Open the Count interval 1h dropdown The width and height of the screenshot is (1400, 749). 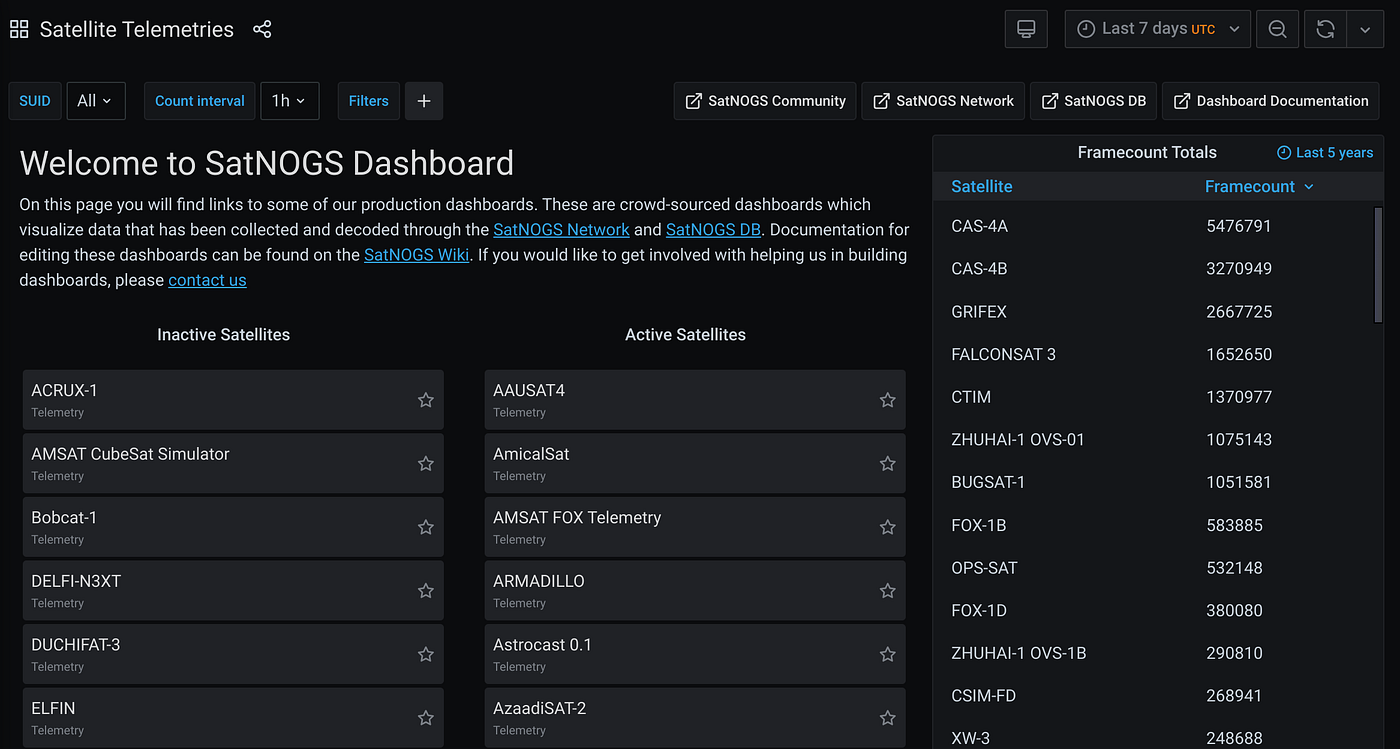290,101
